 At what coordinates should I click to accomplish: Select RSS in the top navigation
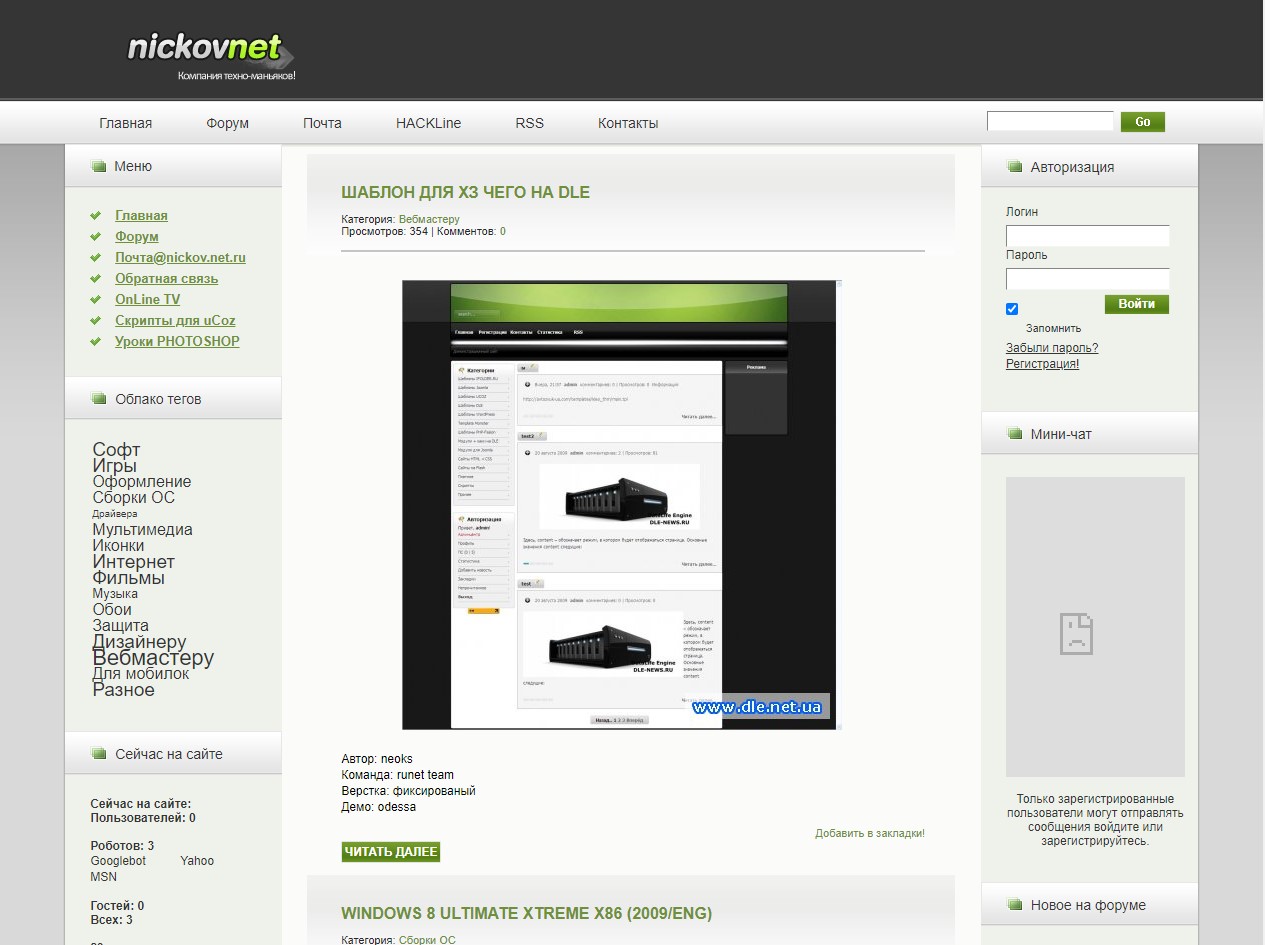click(x=529, y=123)
